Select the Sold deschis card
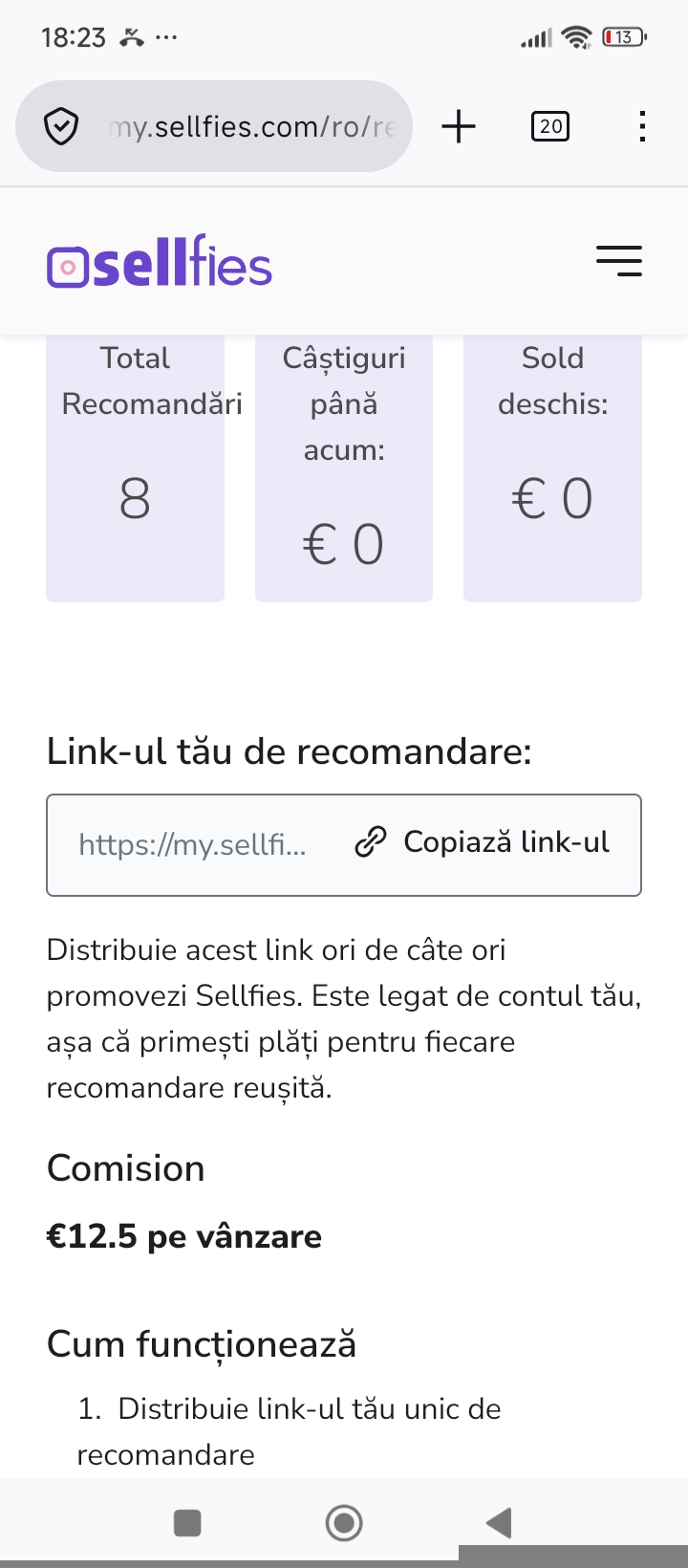688x1568 pixels. click(x=552, y=468)
